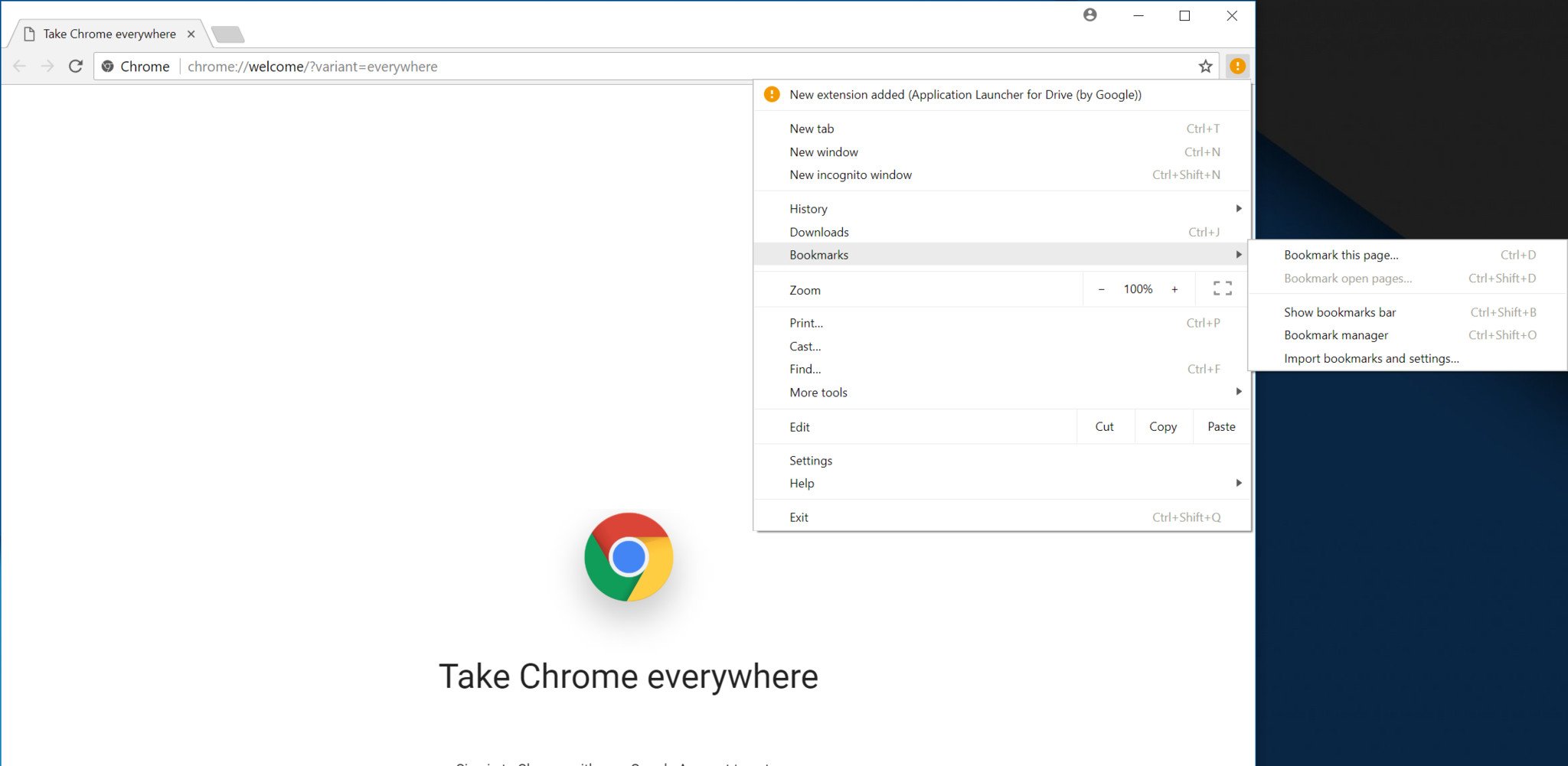The width and height of the screenshot is (1568, 766).
Task: Click the Copy button in Edit row
Action: click(x=1163, y=427)
